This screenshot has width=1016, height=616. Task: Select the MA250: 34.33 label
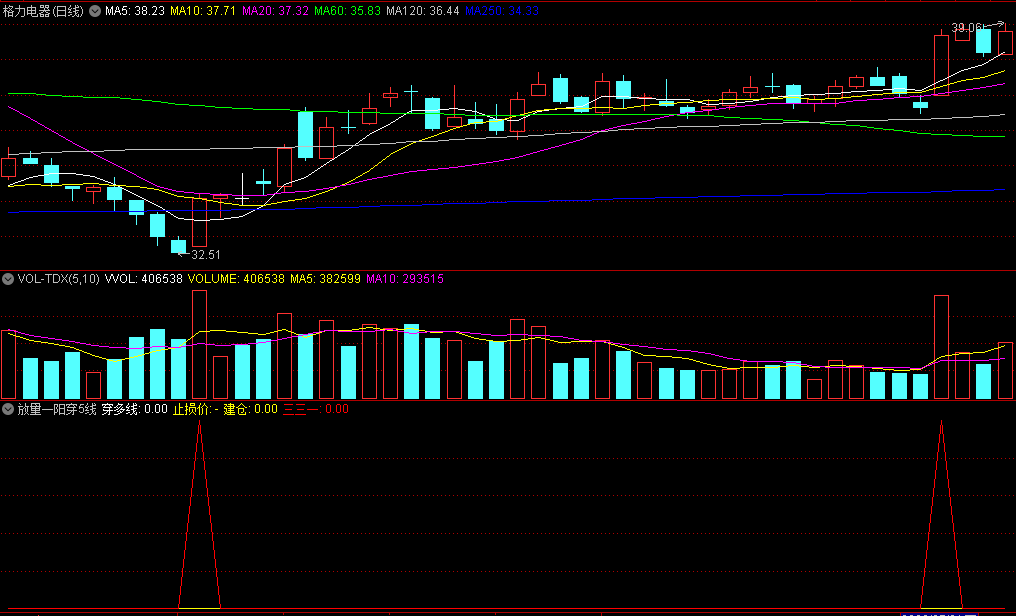(x=502, y=11)
